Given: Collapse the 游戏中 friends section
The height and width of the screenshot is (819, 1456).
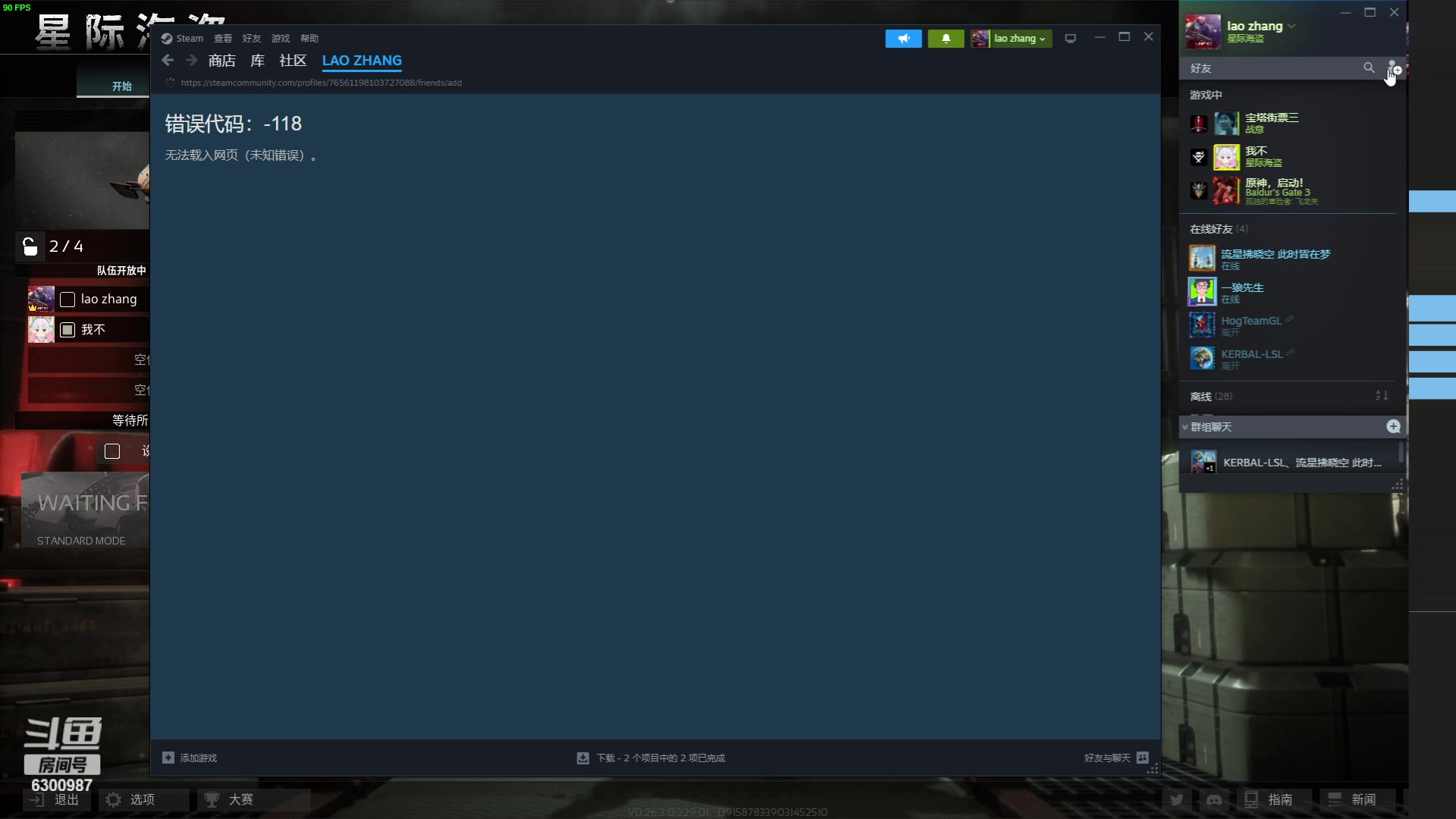Looking at the screenshot, I should 1206,95.
